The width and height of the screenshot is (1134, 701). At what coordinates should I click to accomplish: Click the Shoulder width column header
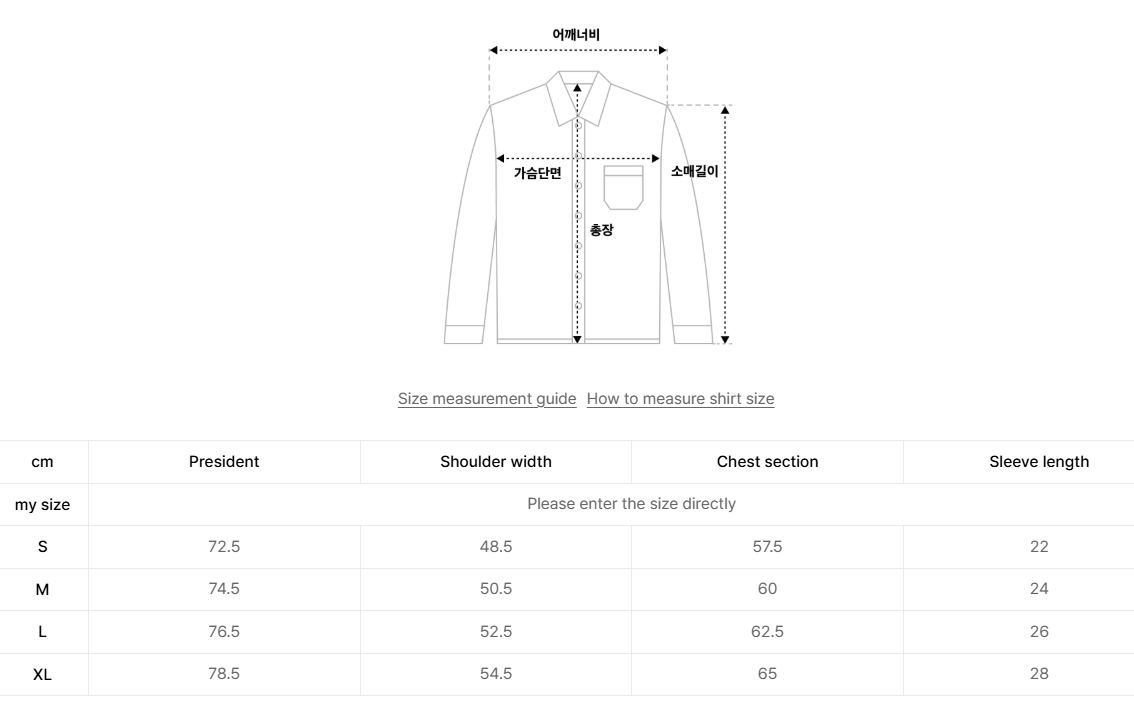coord(496,462)
